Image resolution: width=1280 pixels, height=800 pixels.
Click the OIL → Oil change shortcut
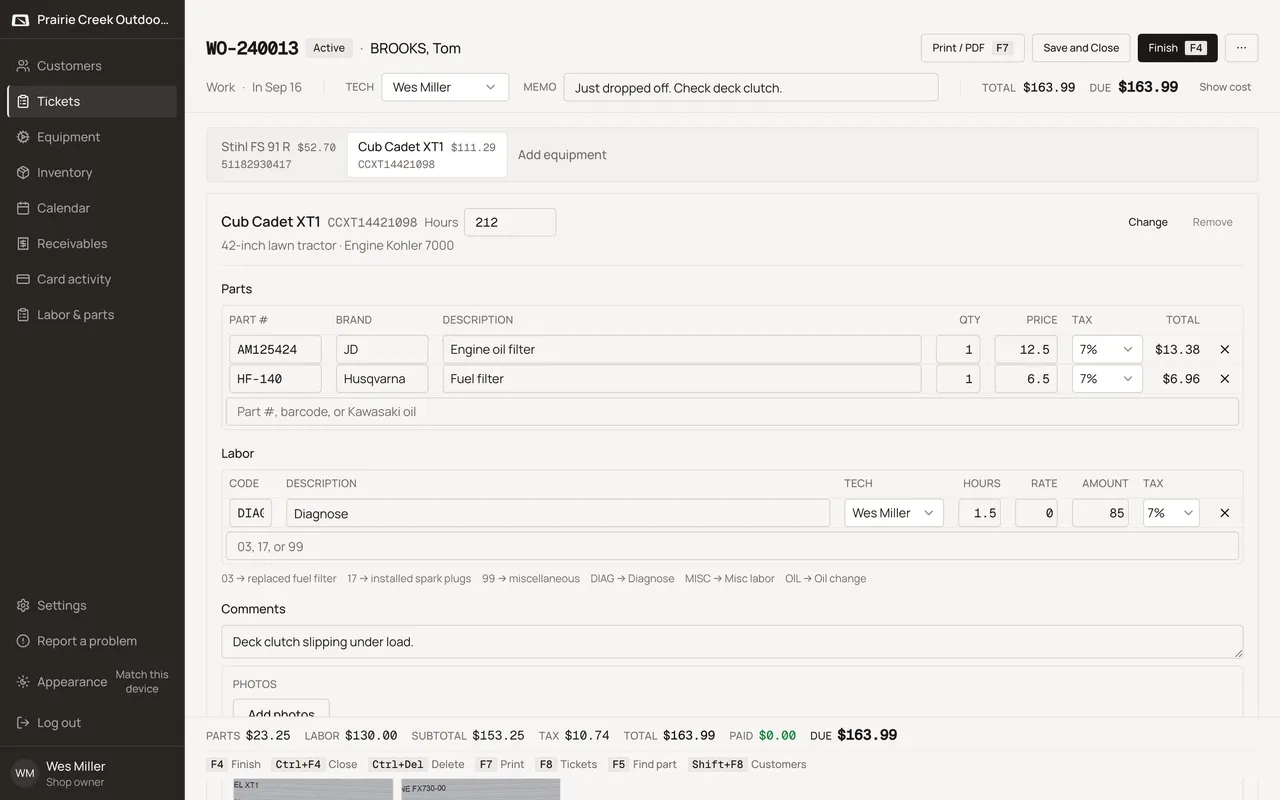click(826, 579)
